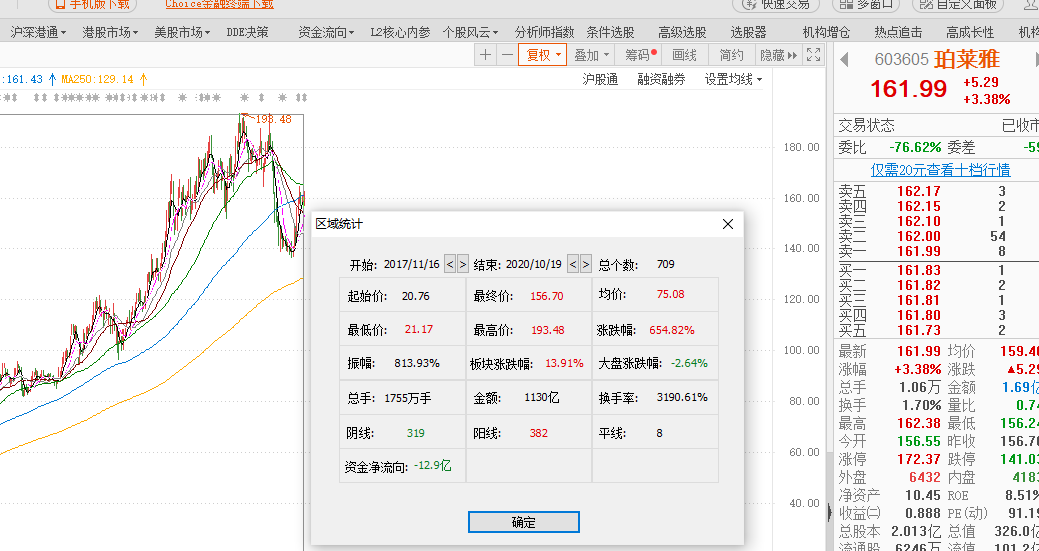This screenshot has width=1039, height=551.
Task: Switch to 简约 simple mode
Action: coord(732,56)
